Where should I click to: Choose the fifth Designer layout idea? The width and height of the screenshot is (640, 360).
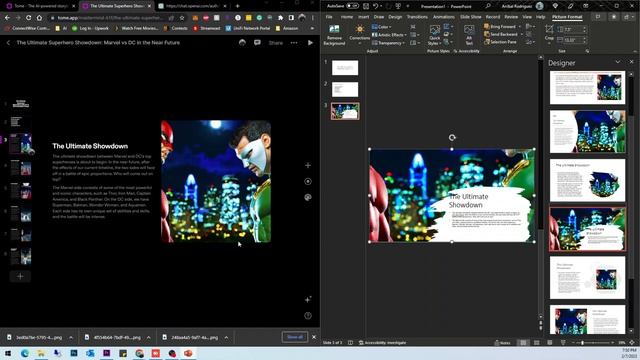click(x=587, y=278)
